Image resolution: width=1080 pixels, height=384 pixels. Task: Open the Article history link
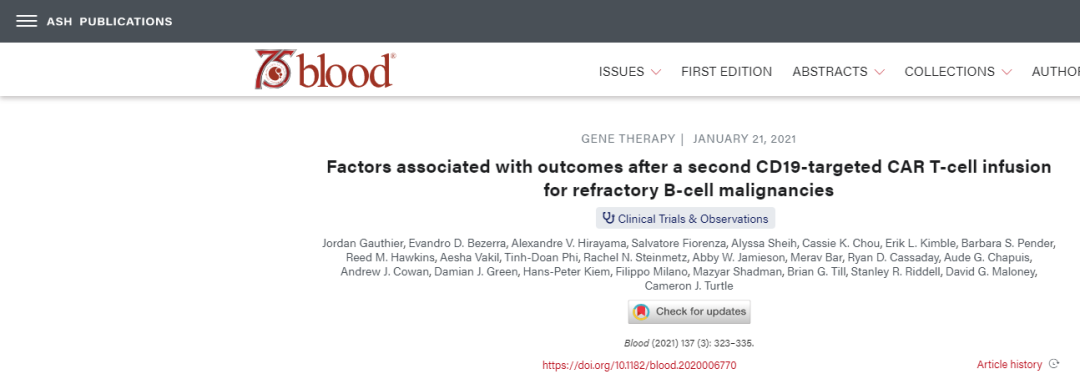(x=1009, y=365)
